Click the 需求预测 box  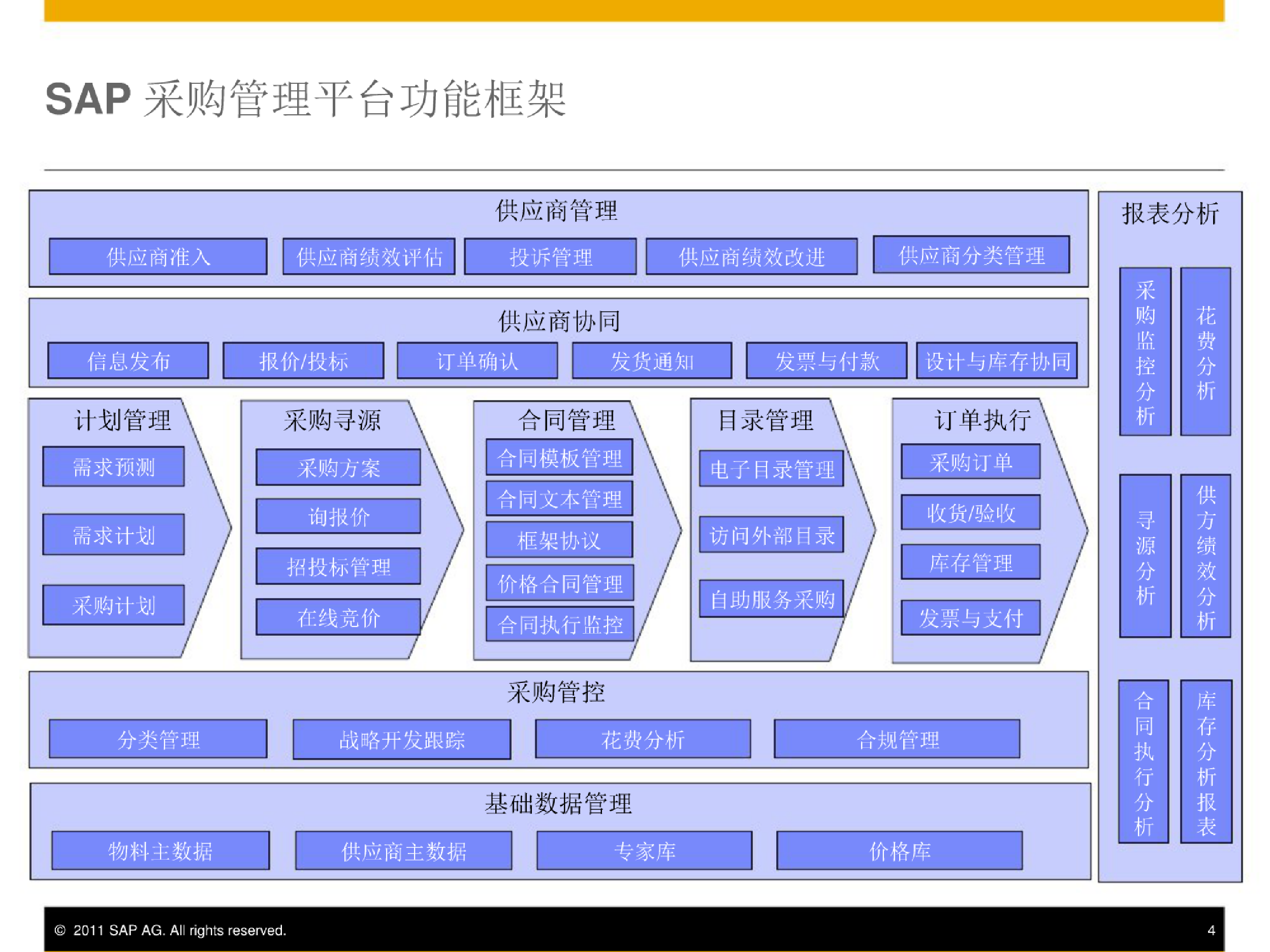[x=114, y=467]
